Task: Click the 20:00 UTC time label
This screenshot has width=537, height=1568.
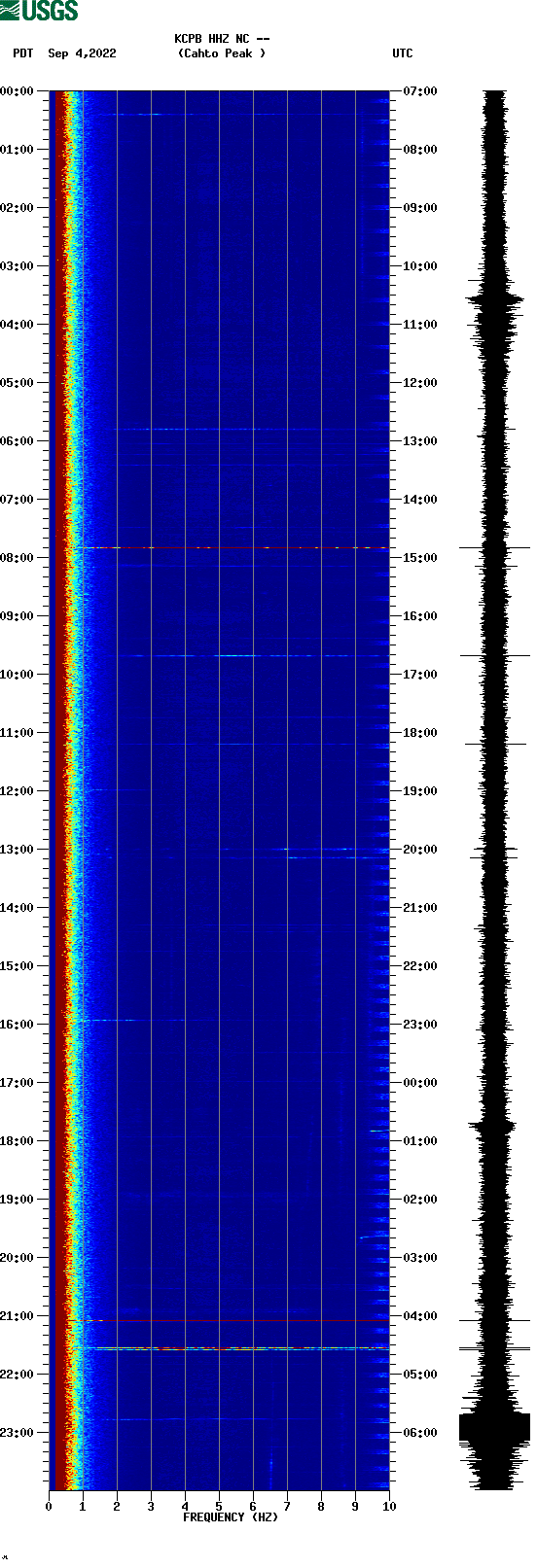Action: (x=420, y=850)
